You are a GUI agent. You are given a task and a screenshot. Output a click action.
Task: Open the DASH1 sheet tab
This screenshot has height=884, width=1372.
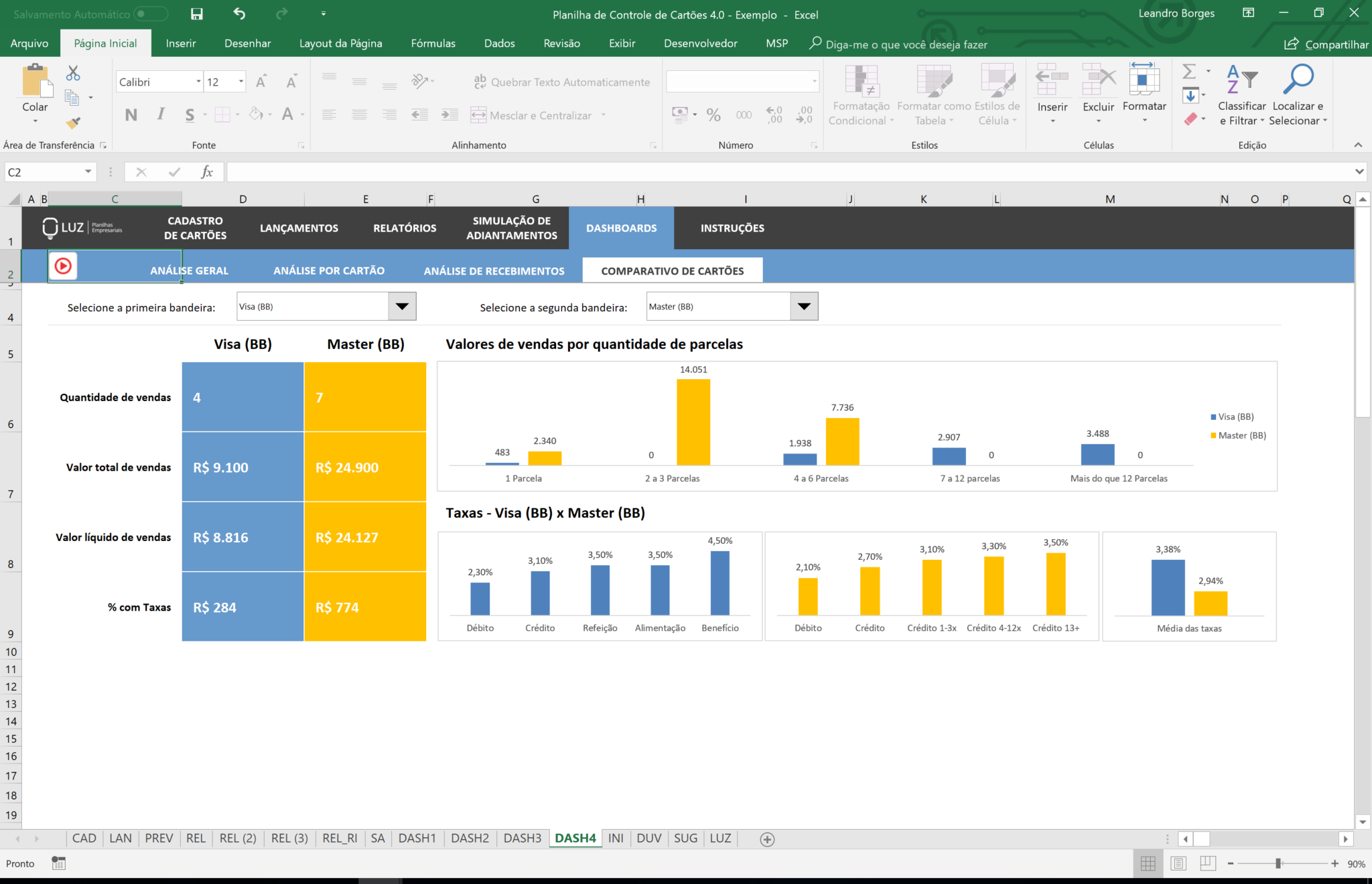pos(417,838)
